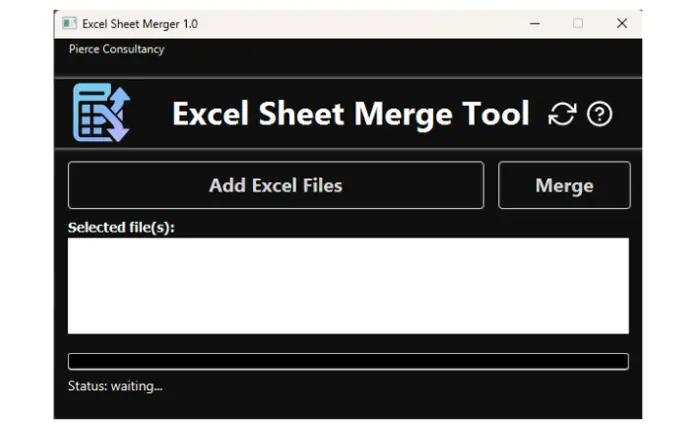Click the empty middle of the title bar

(x=361, y=24)
